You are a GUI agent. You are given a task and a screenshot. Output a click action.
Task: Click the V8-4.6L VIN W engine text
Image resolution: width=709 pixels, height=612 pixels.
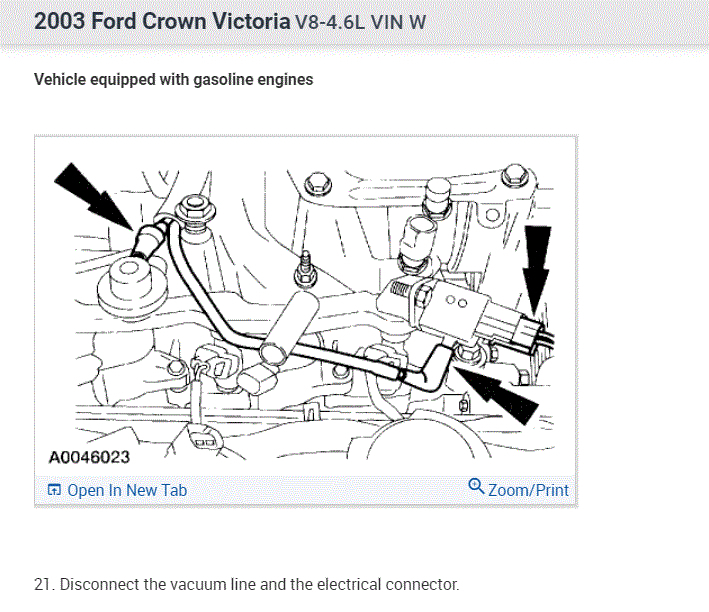coord(361,22)
